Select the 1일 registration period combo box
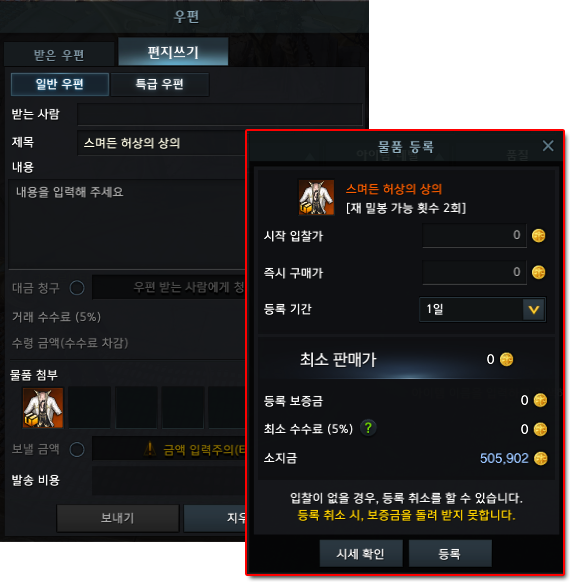 [x=482, y=309]
